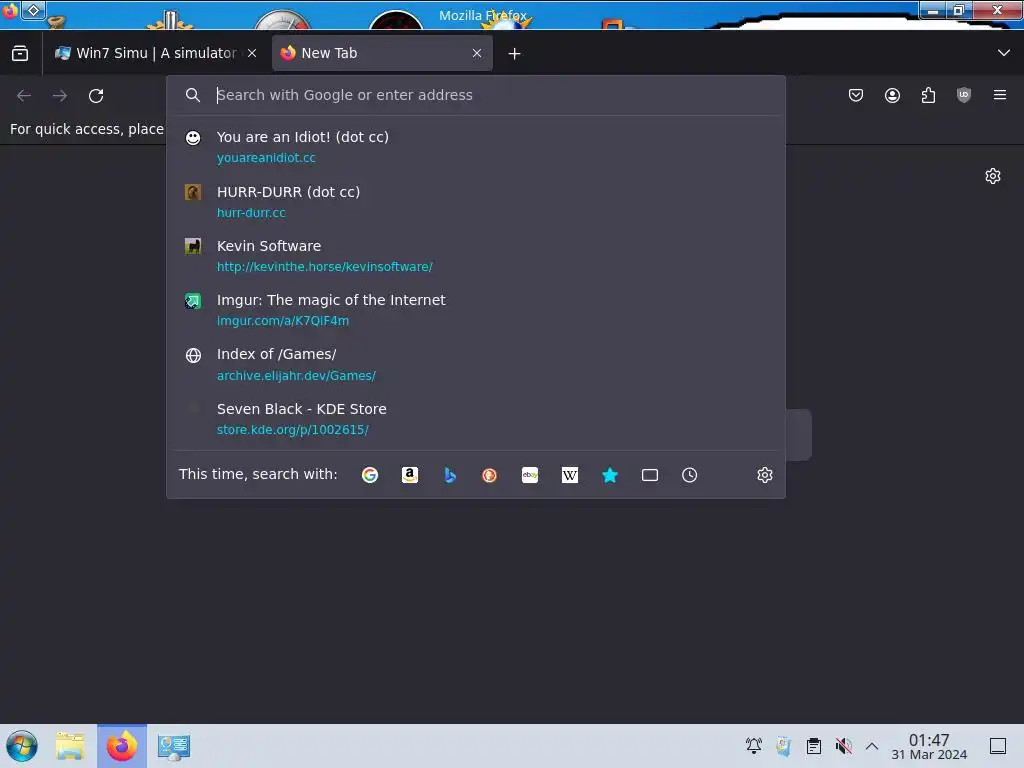The height and width of the screenshot is (768, 1024).
Task: Personalize new tab with gear icon
Action: point(993,176)
